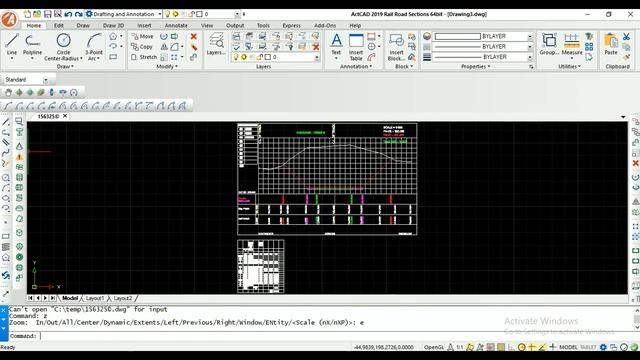Open the Group tool
The width and height of the screenshot is (640, 360).
pyautogui.click(x=549, y=44)
